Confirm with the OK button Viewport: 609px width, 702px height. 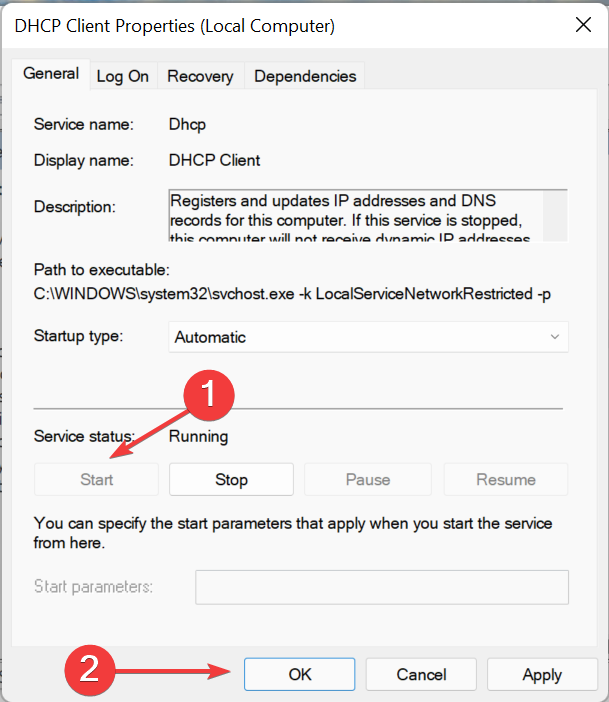coord(300,675)
